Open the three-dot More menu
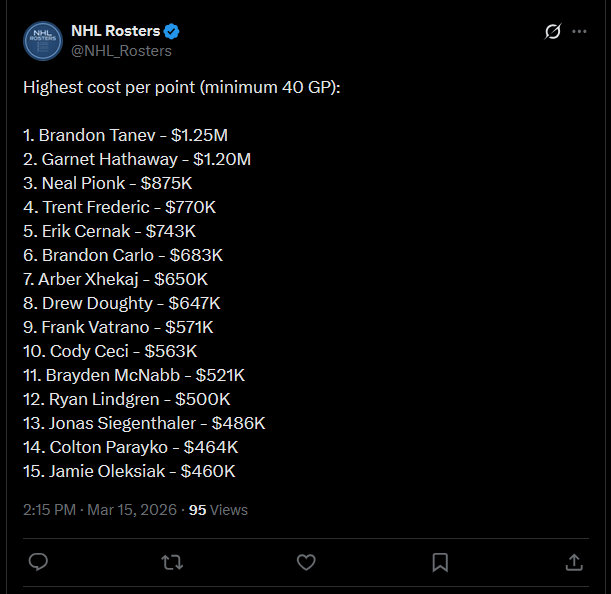611x594 pixels. (579, 32)
